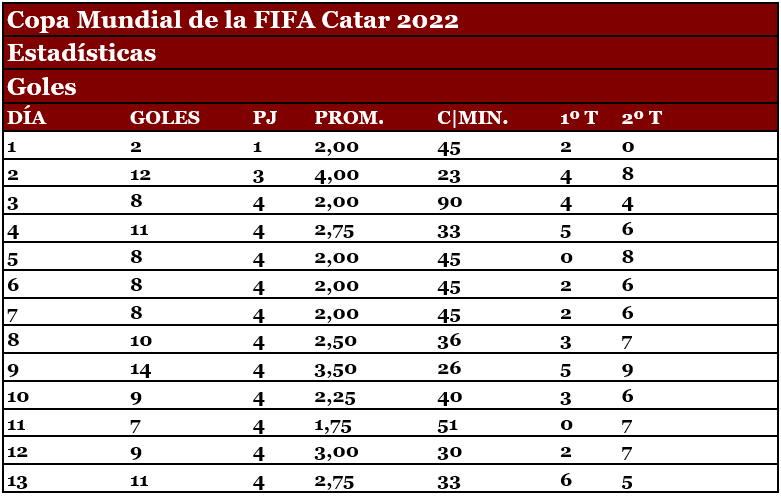781x498 pixels.
Task: Click the title 'Copa Mundial de la FIFA Catar 2022'
Action: pyautogui.click(x=233, y=20)
